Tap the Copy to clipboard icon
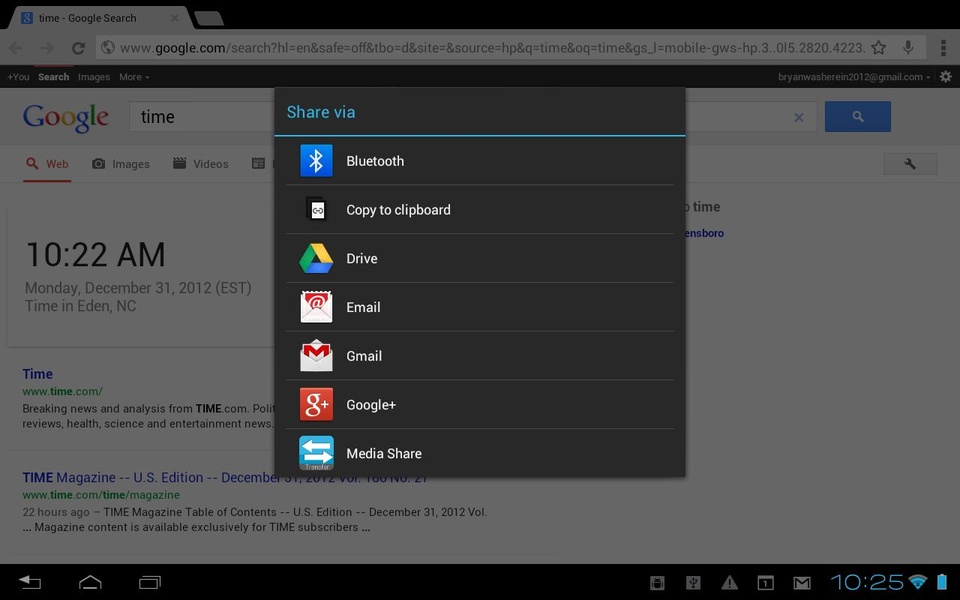Viewport: 960px width, 600px height. [317, 209]
